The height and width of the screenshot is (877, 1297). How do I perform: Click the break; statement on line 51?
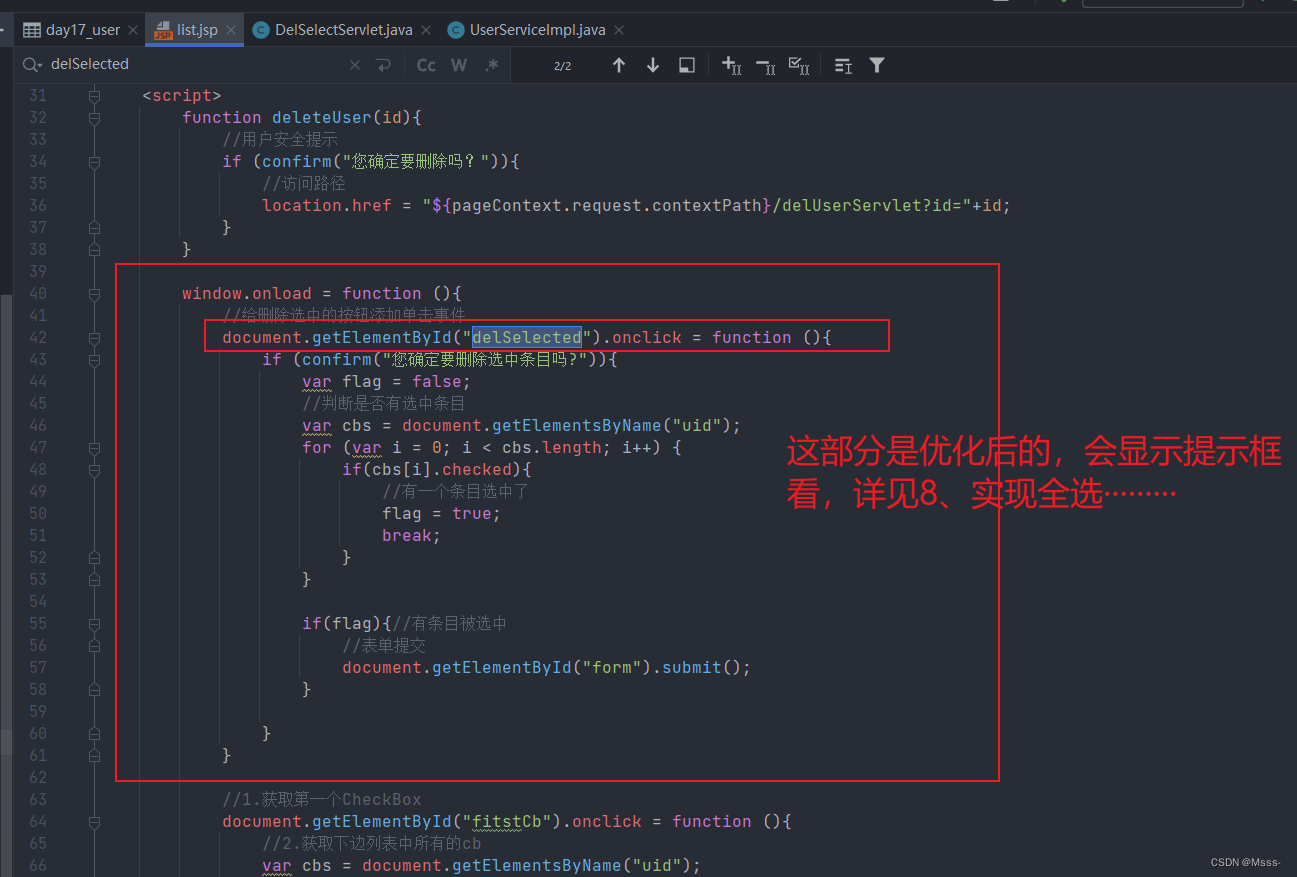(412, 536)
